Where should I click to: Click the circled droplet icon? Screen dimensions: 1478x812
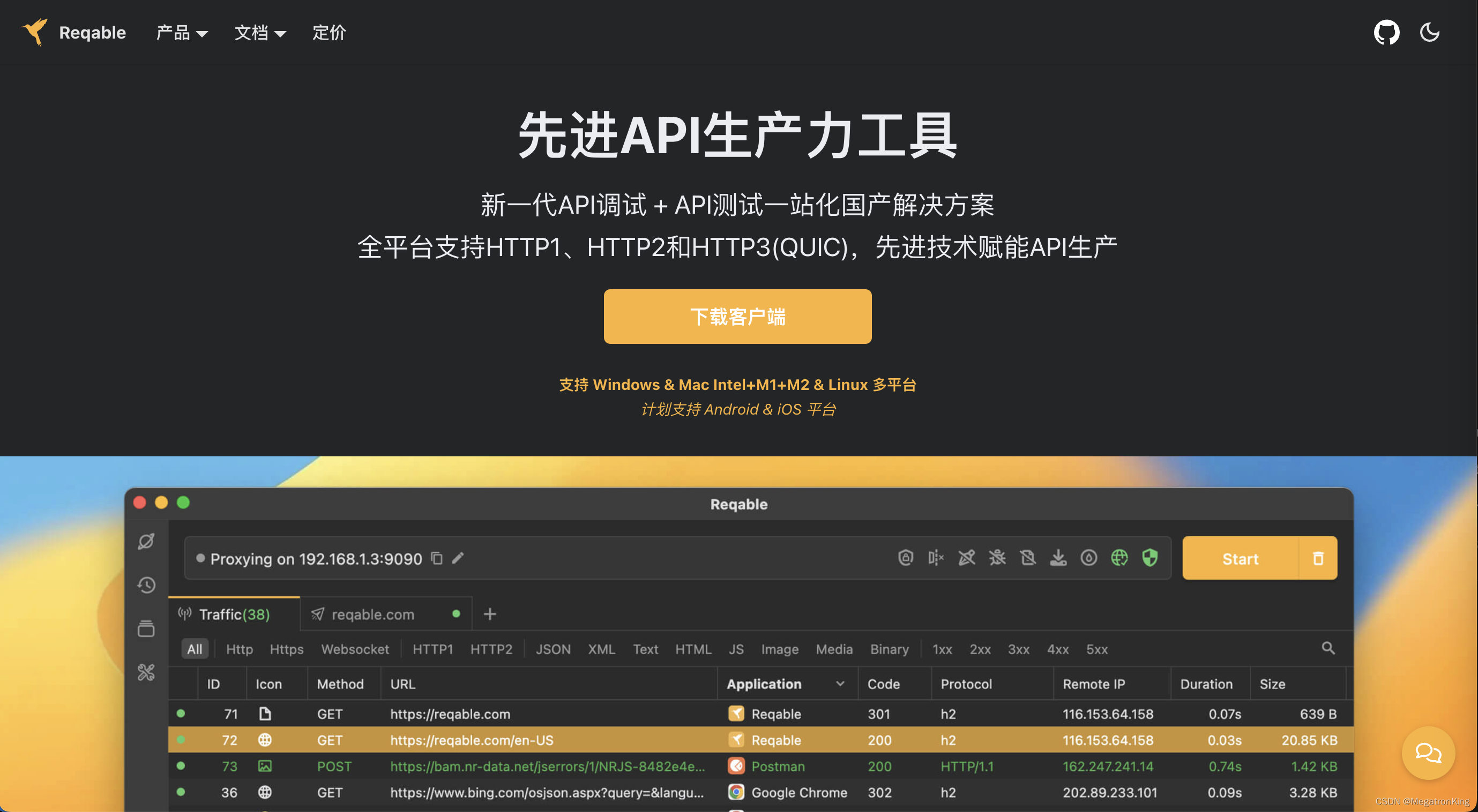coord(1088,558)
